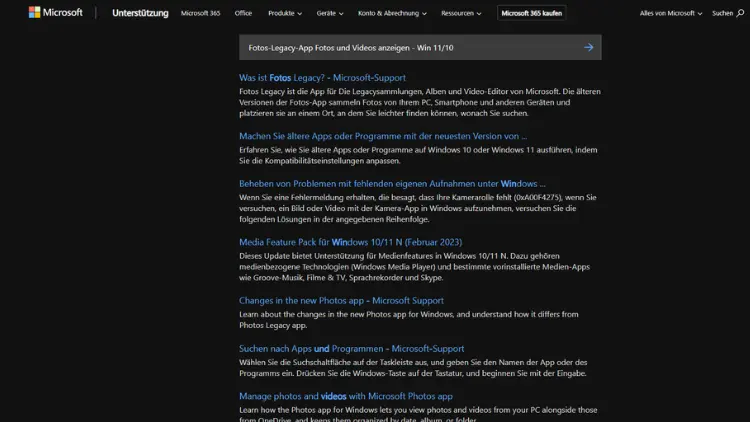This screenshot has width=750, height=422.
Task: Open the Ressourcen dropdown
Action: [460, 14]
